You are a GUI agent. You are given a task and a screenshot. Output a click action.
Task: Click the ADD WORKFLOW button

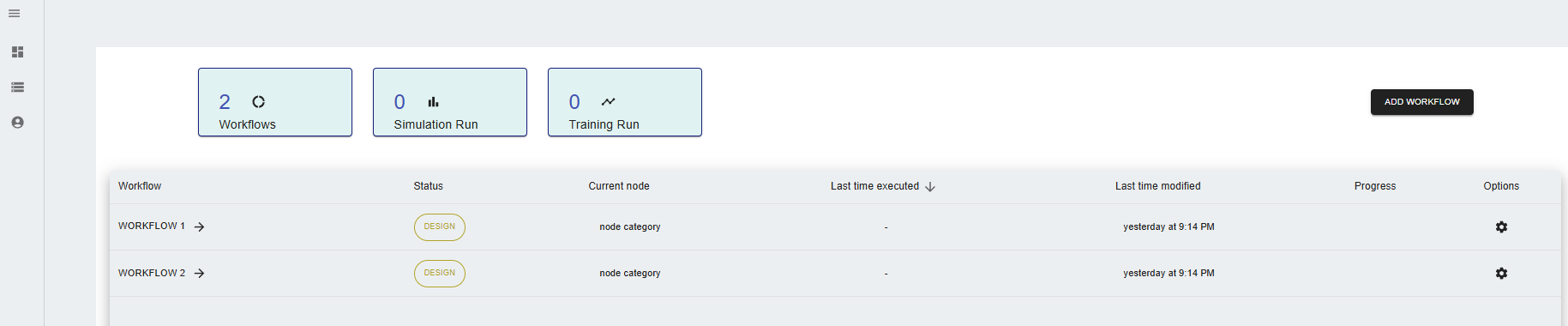point(1421,102)
